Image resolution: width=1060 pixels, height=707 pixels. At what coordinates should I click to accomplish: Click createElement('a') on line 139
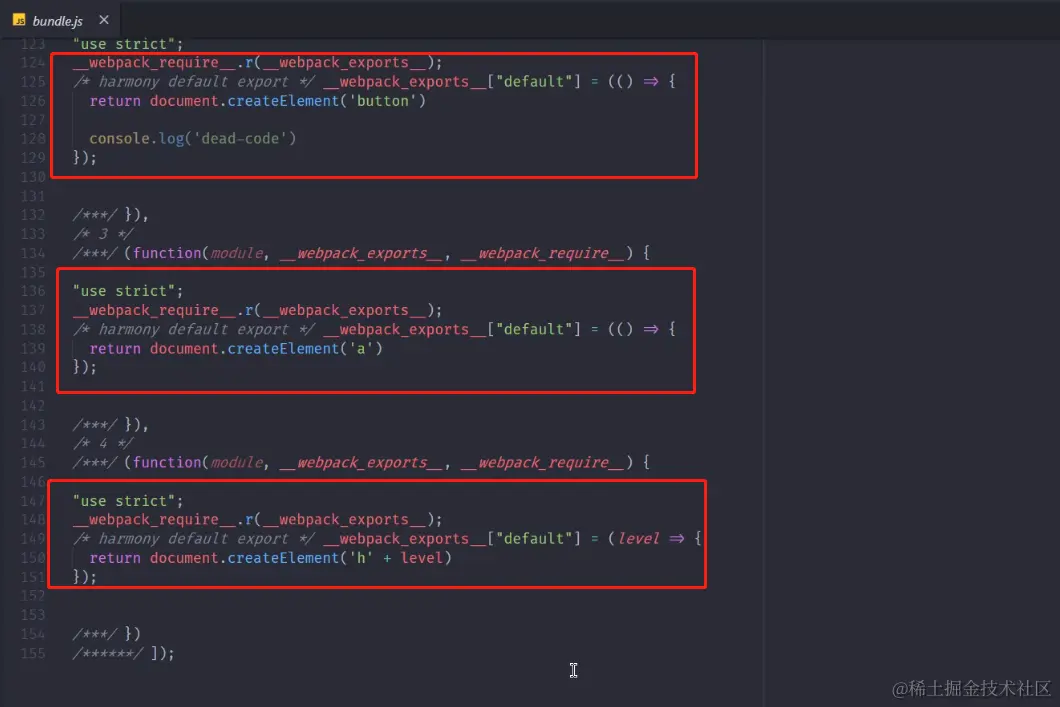click(x=305, y=349)
